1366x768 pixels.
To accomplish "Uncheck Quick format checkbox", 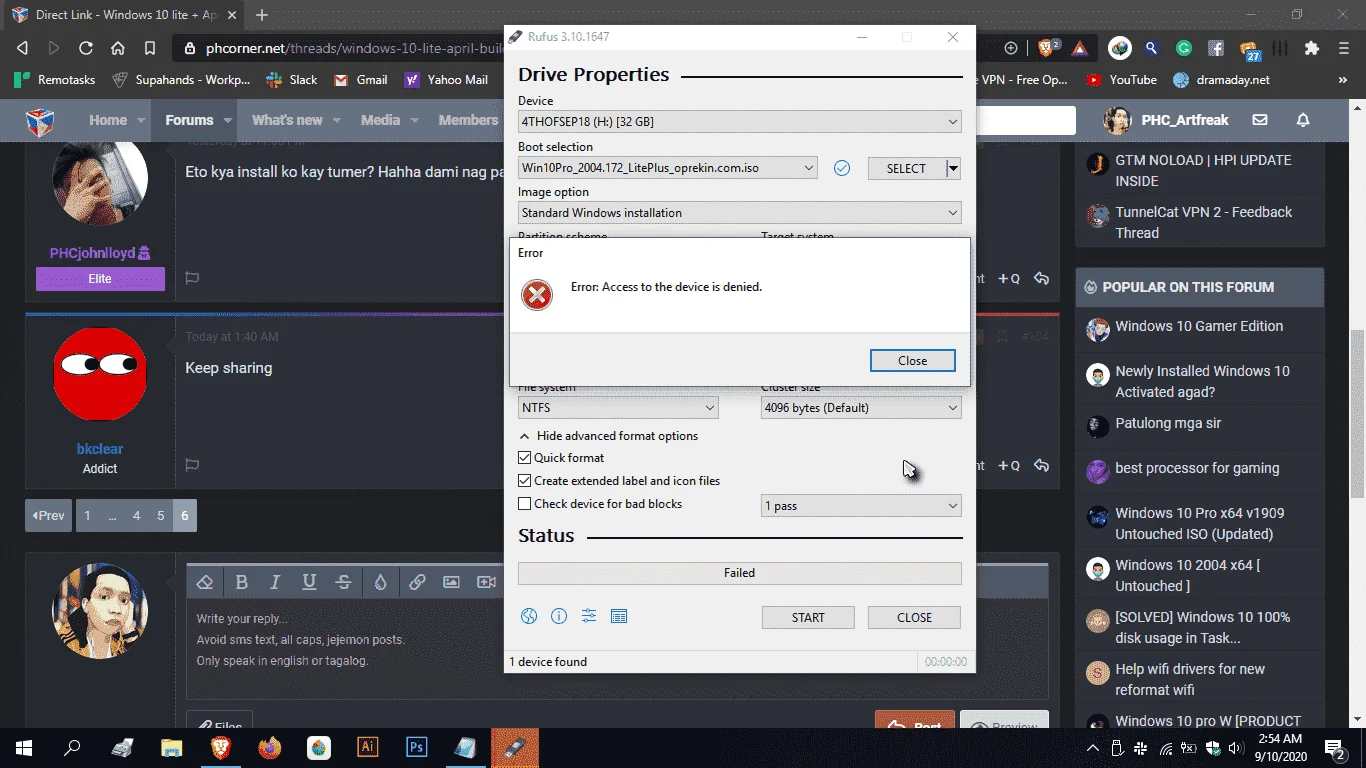I will [x=524, y=458].
